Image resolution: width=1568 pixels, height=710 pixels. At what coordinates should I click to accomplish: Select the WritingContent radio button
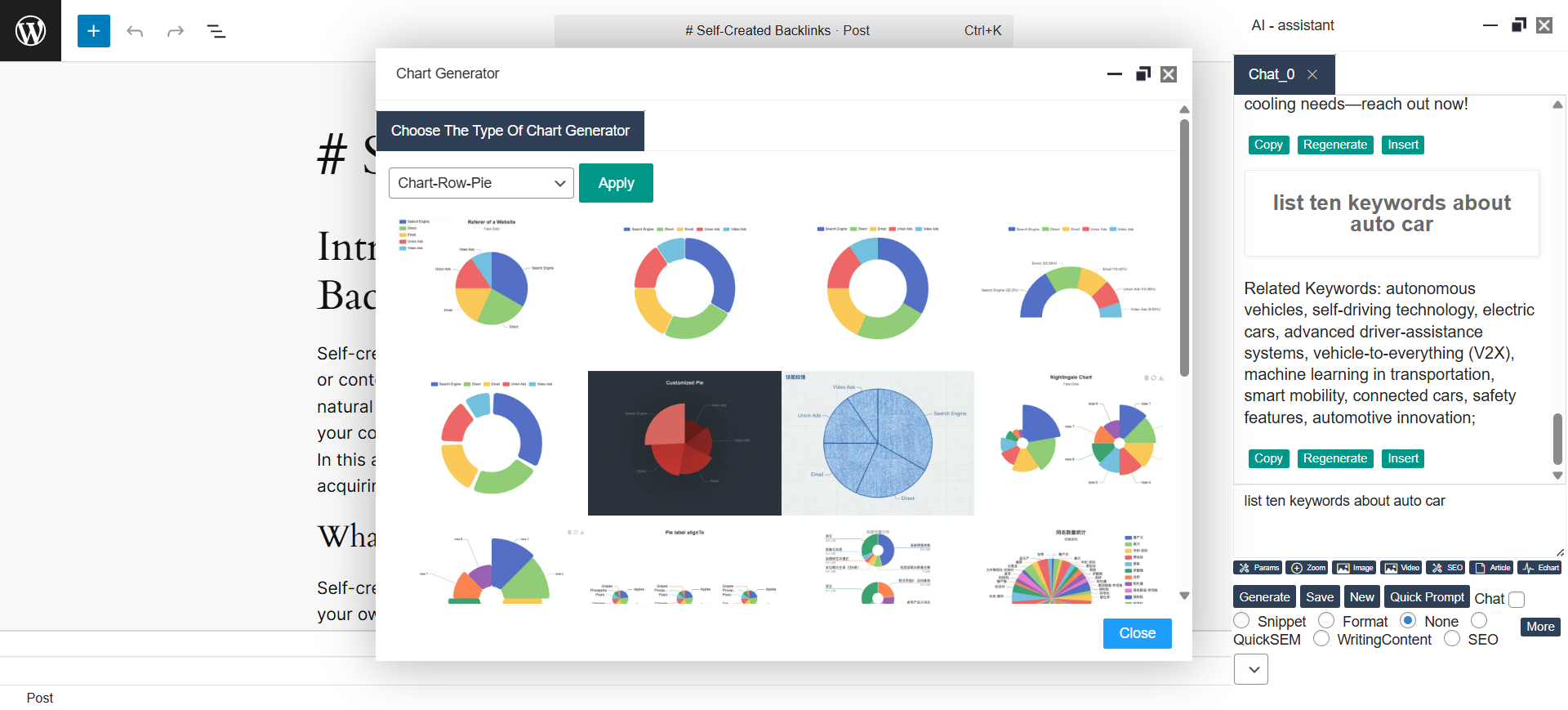[1321, 639]
